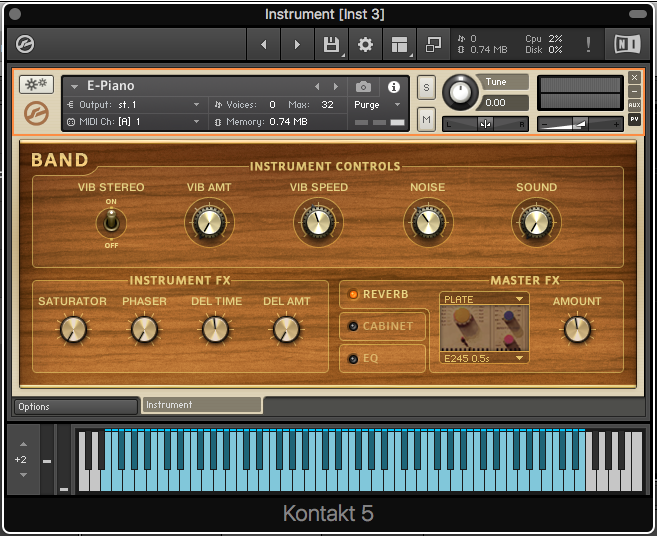Toggle the REVERB effect LED
The width and height of the screenshot is (657, 536).
(353, 294)
